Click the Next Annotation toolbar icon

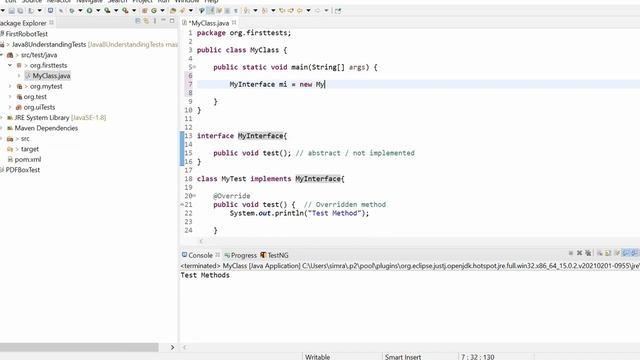pos(246,11)
